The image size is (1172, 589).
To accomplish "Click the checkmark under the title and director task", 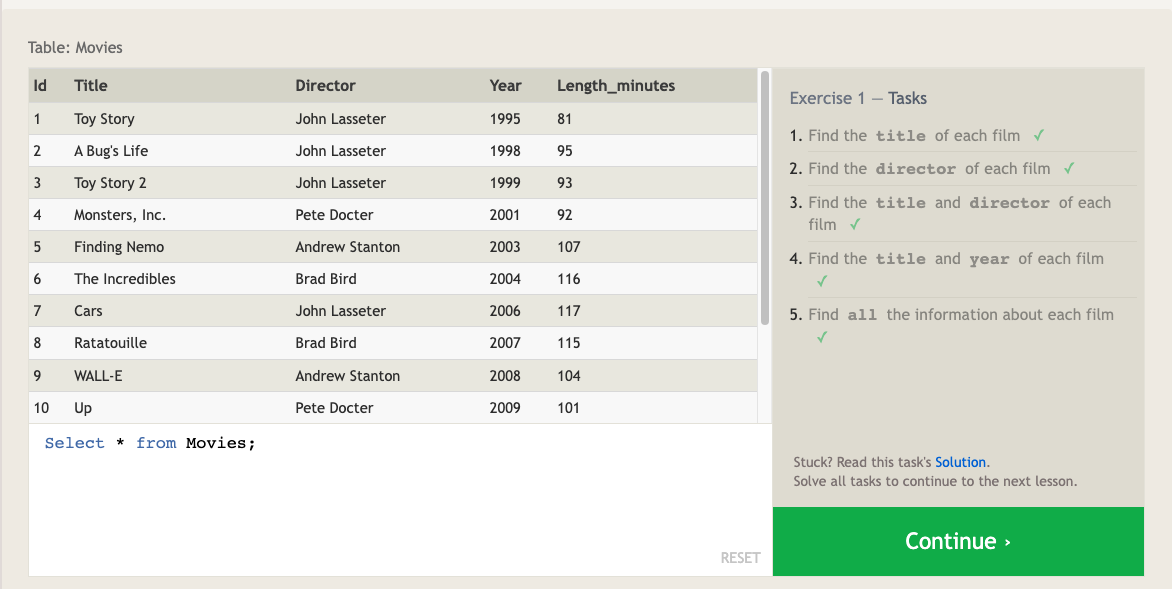I will [855, 225].
